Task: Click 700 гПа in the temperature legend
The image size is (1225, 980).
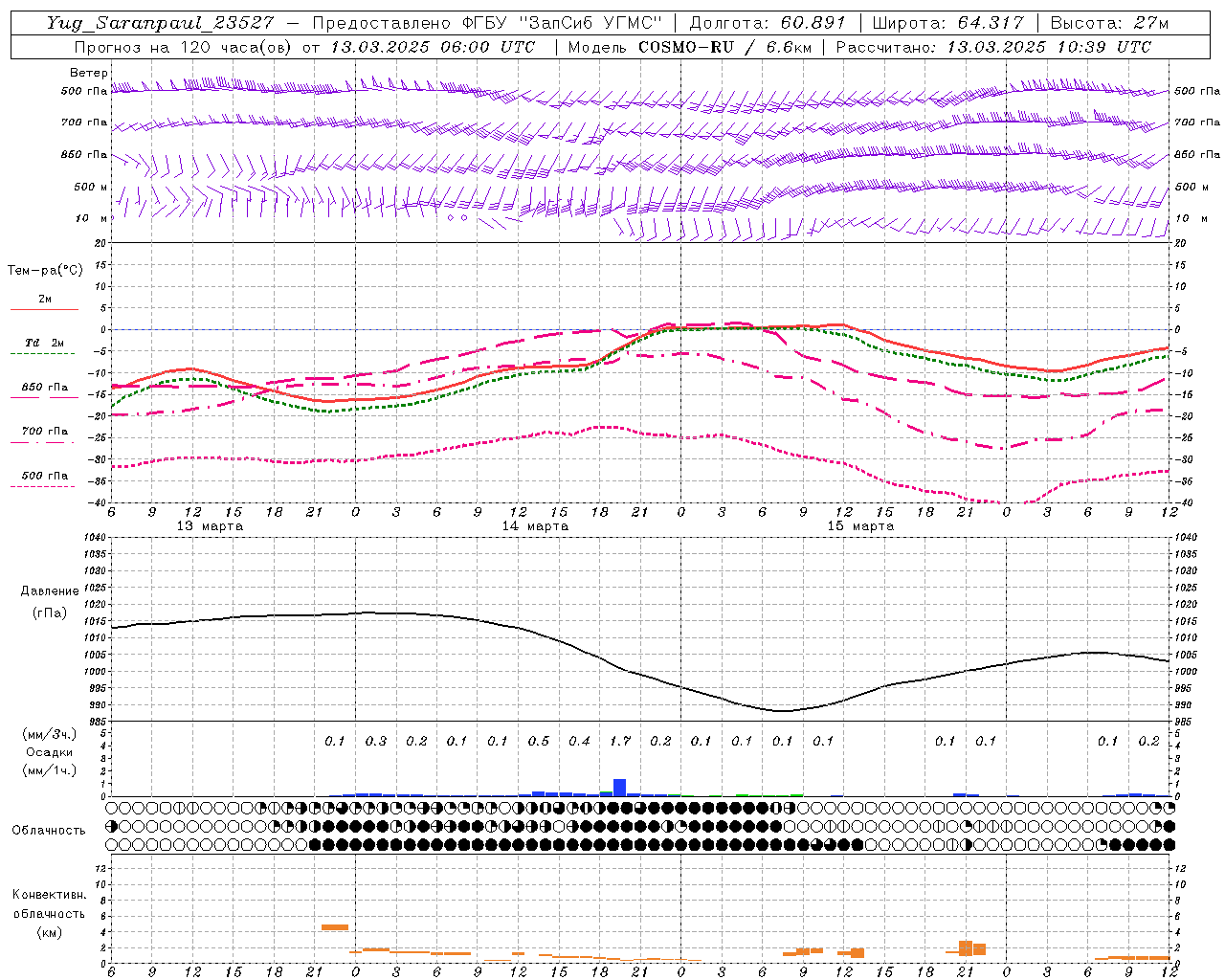Action: pyautogui.click(x=45, y=432)
